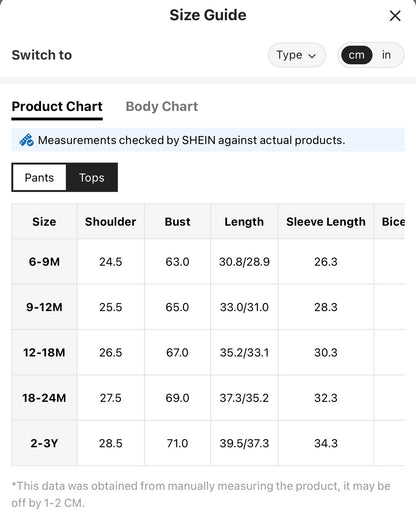Click the Sleeve Length column header
Image resolution: width=416 pixels, height=521 pixels.
[x=326, y=222]
